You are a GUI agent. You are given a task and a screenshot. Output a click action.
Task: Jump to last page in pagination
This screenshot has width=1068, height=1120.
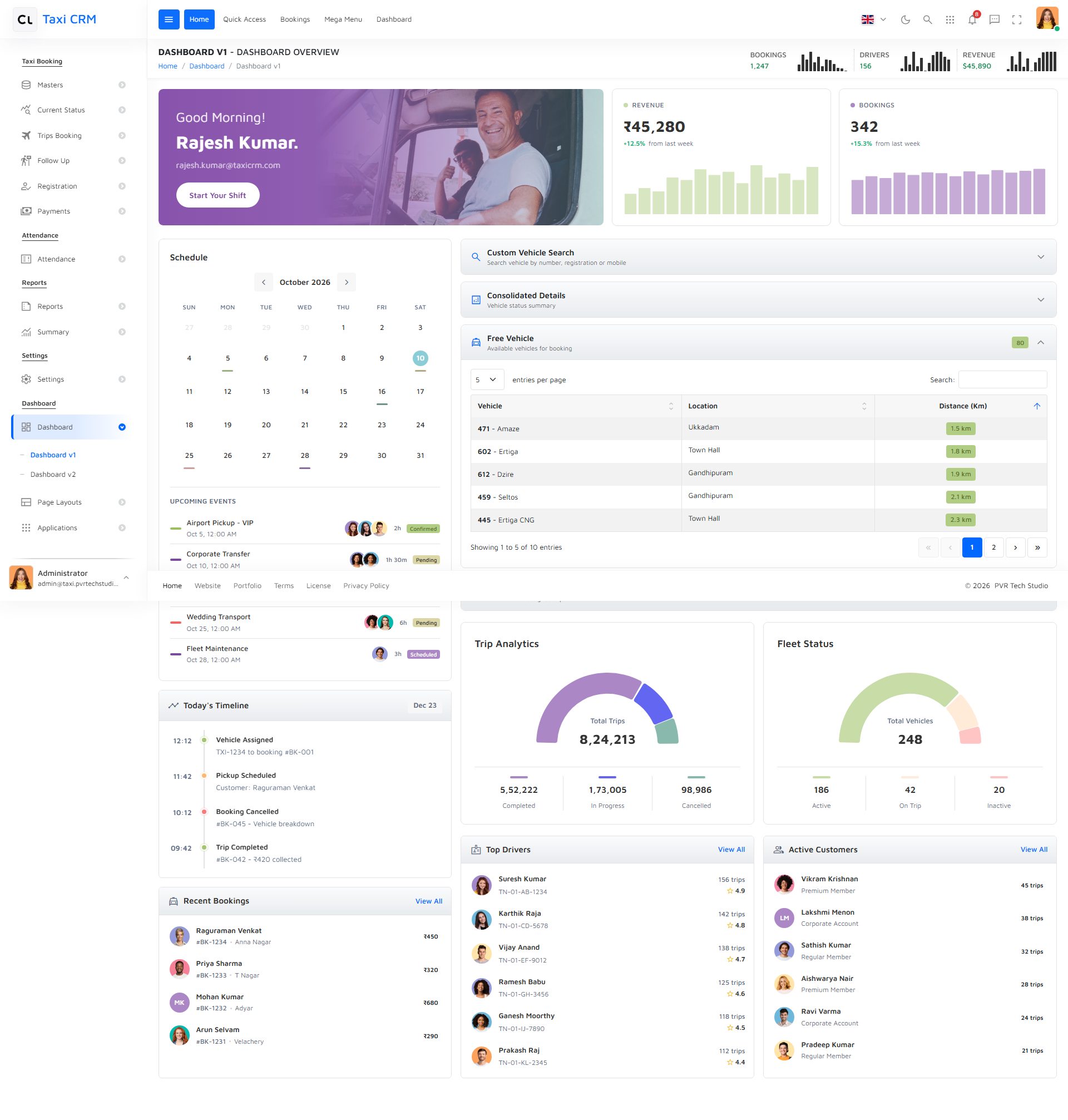pyautogui.click(x=1037, y=547)
